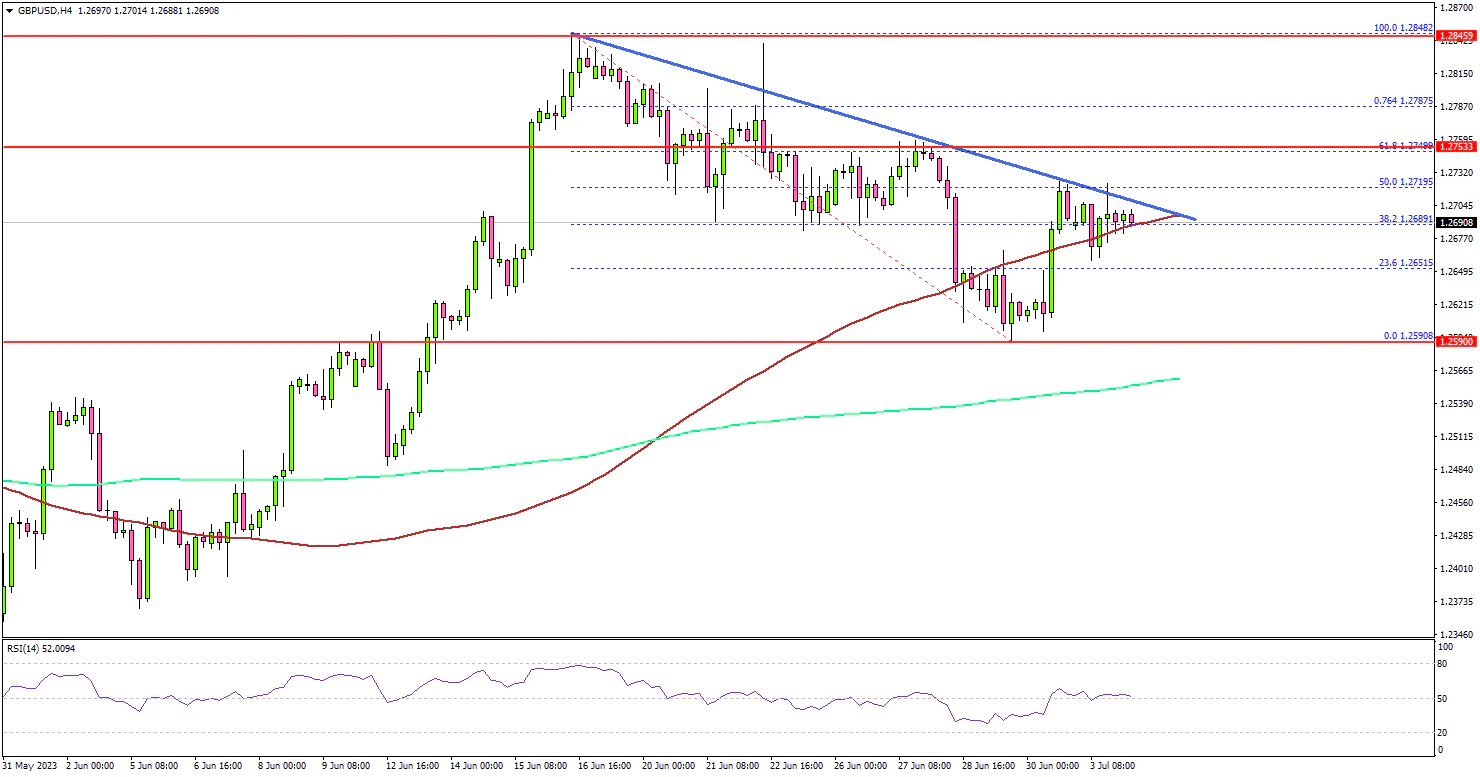Click the 1.28700 price scale value
Image resolution: width=1480 pixels, height=777 pixels.
tap(1456, 6)
